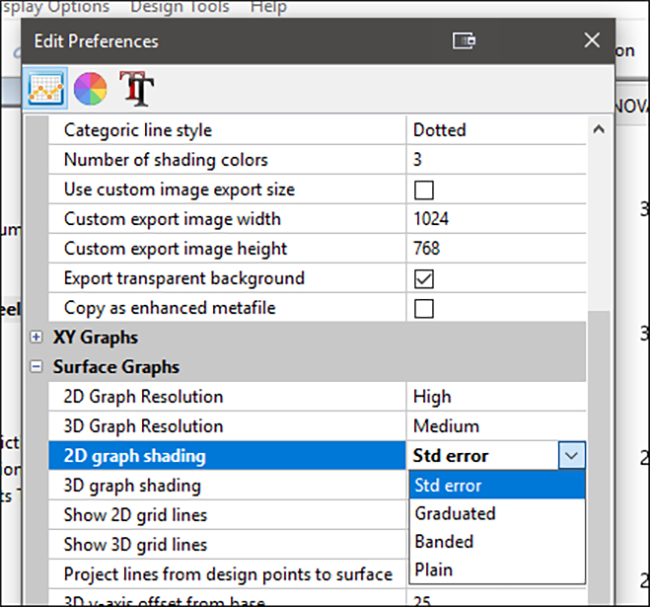Click the scrollbar up arrow
This screenshot has height=607, width=650.
pos(599,130)
